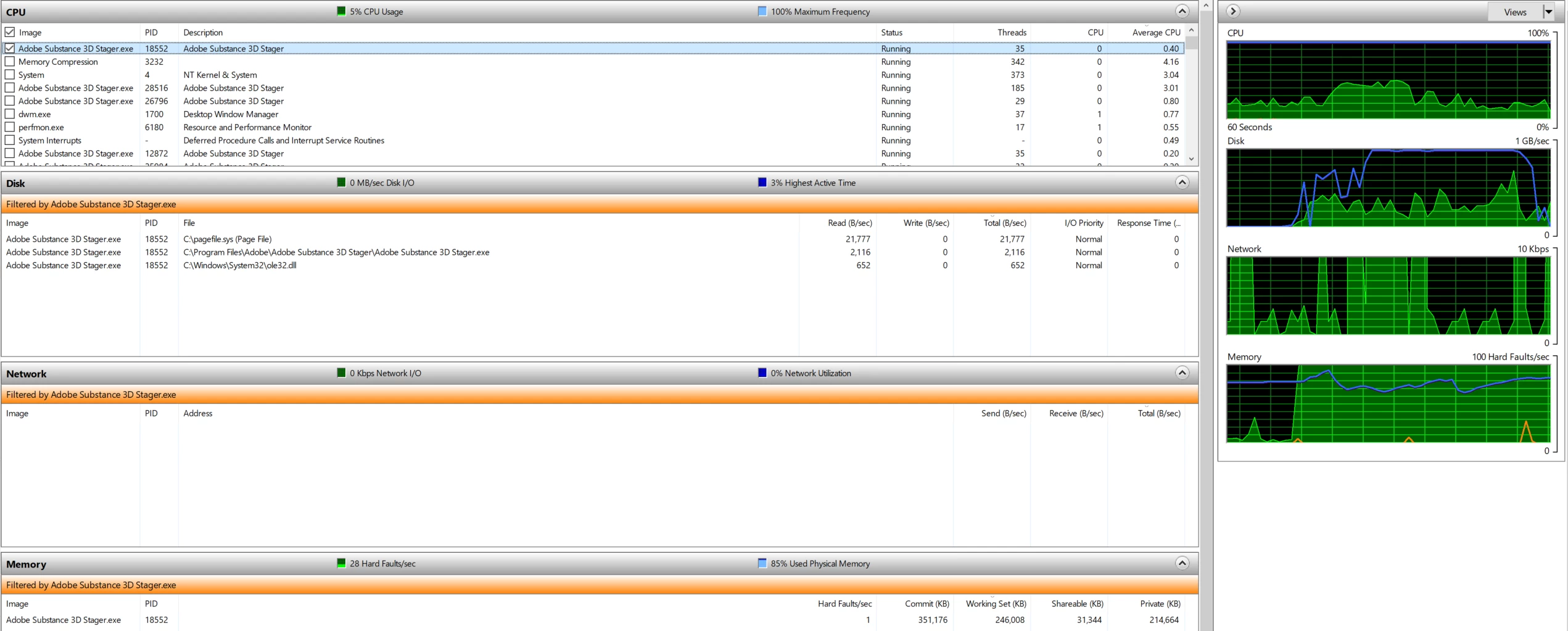Sort Disk table by File column

click(x=489, y=223)
